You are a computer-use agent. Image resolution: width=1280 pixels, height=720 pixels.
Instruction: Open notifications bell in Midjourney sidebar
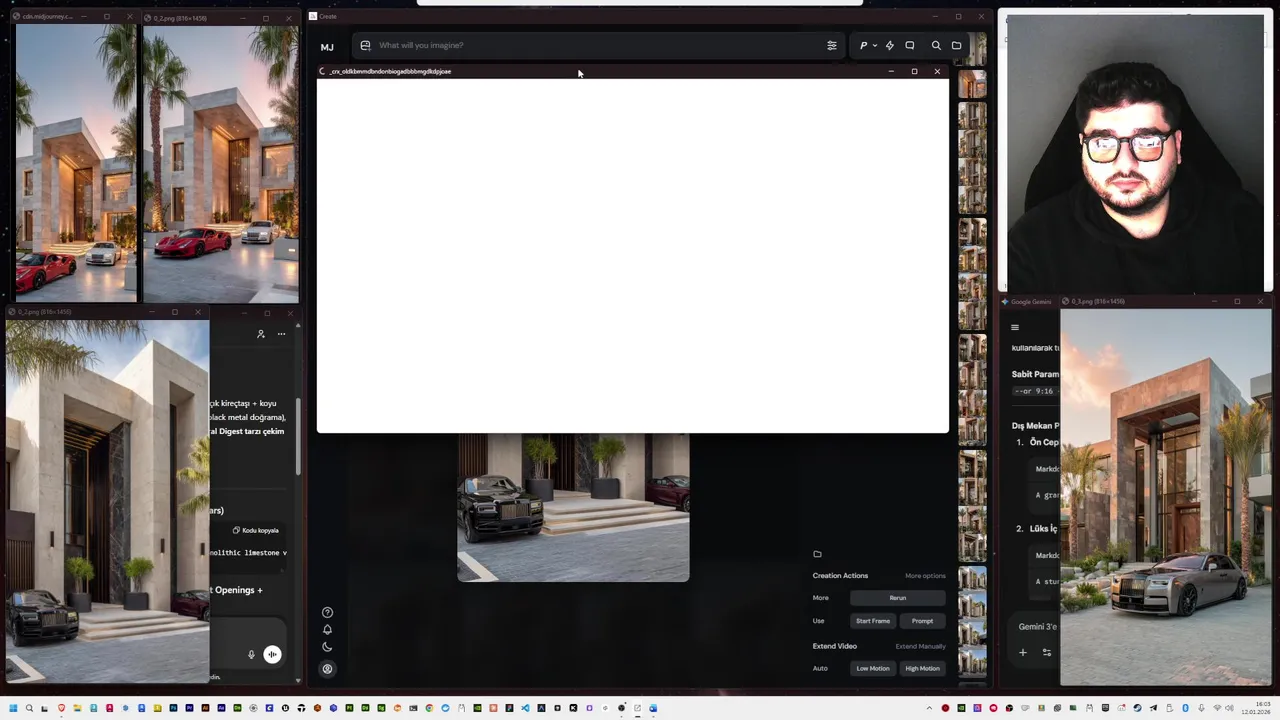[327, 630]
